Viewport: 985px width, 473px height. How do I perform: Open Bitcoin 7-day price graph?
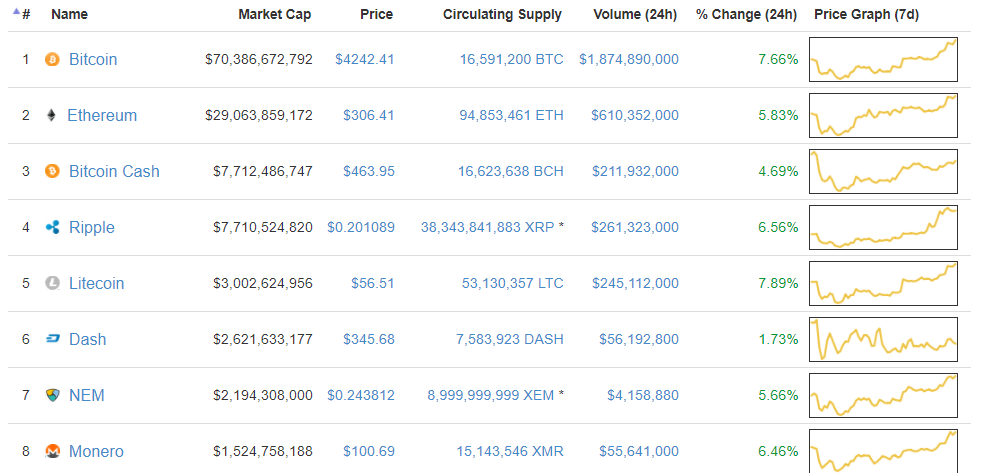[883, 59]
